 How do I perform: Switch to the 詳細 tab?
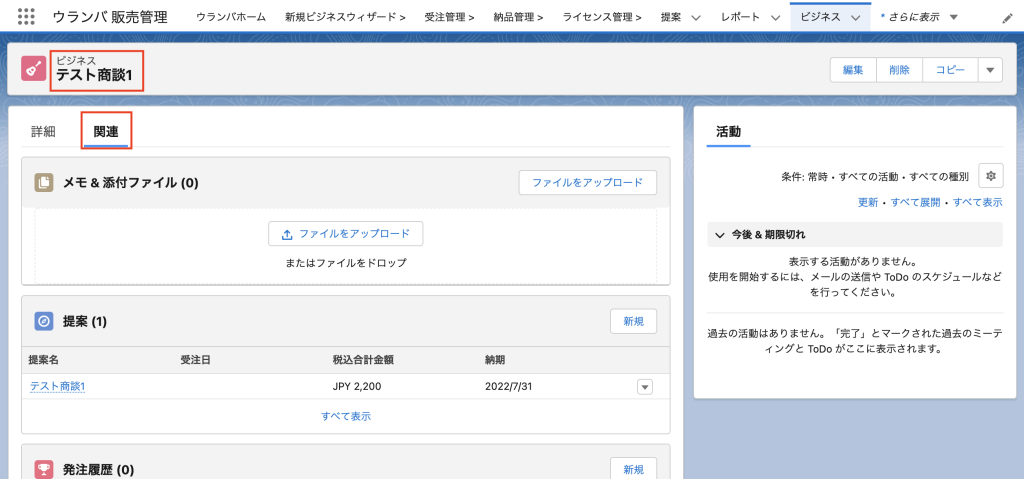point(43,131)
